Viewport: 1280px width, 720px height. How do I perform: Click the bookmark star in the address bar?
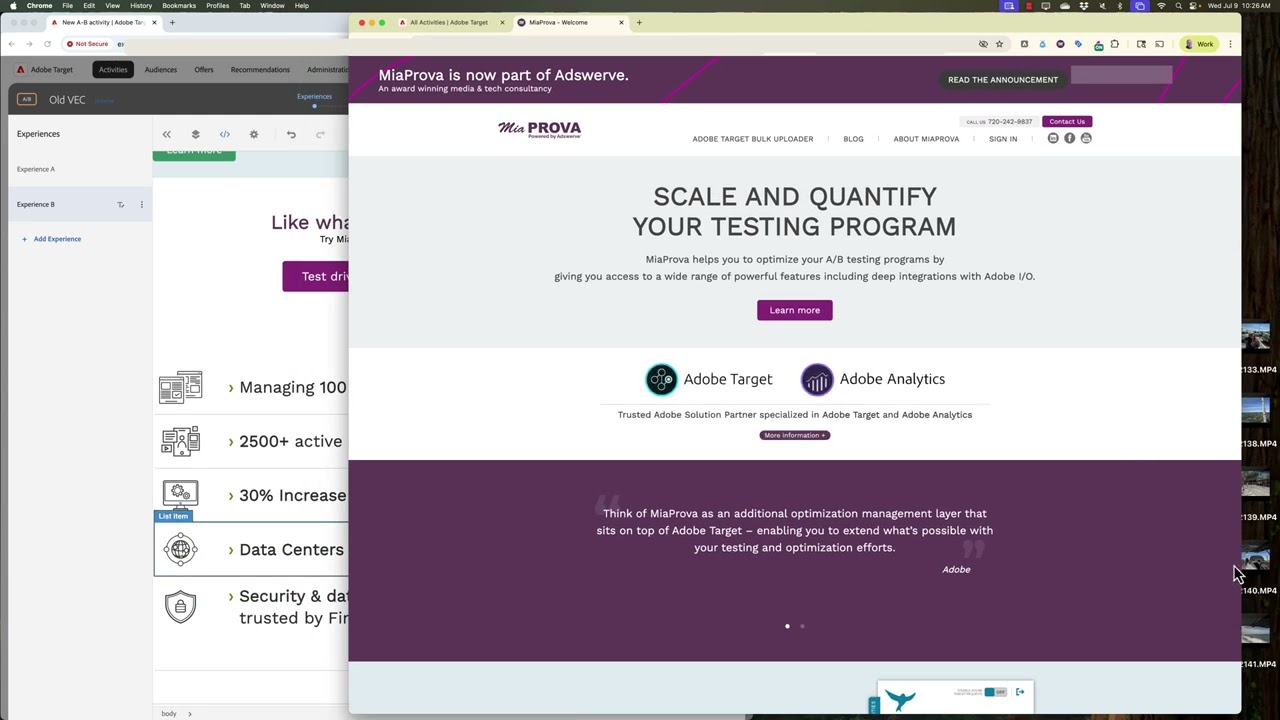pyautogui.click(x=999, y=44)
